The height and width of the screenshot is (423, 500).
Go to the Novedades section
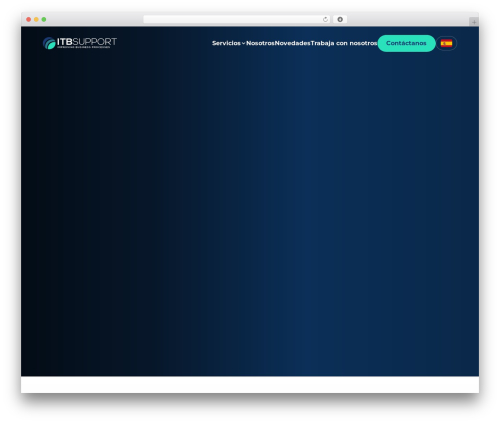[292, 43]
